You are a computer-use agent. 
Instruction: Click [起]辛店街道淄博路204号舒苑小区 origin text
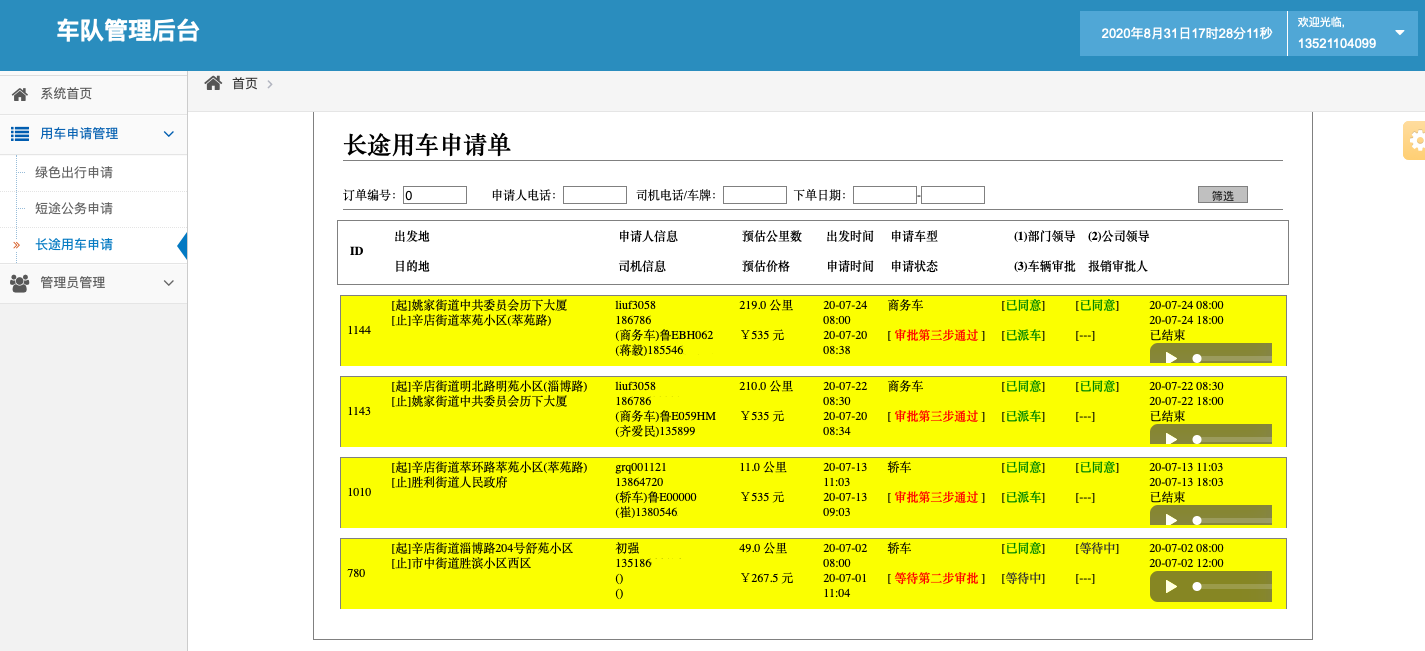[482, 548]
